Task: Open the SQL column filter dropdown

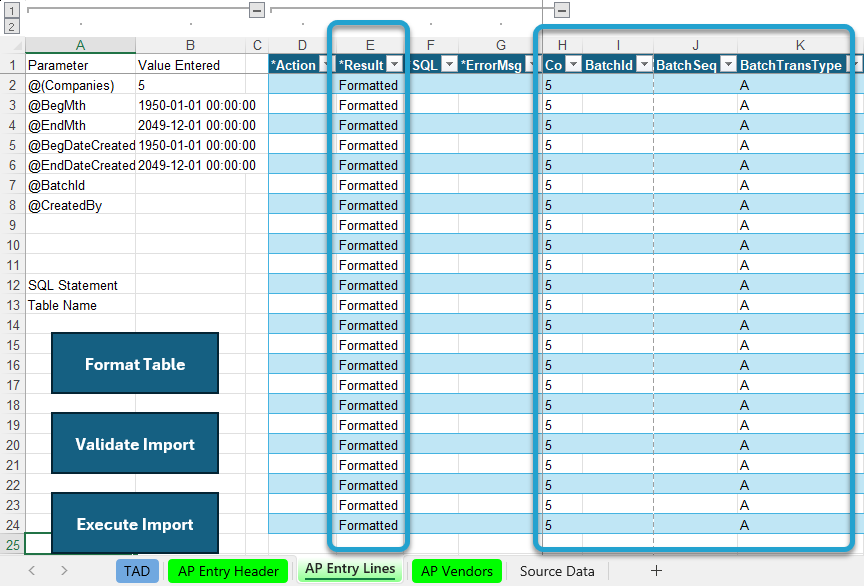Action: (x=450, y=64)
